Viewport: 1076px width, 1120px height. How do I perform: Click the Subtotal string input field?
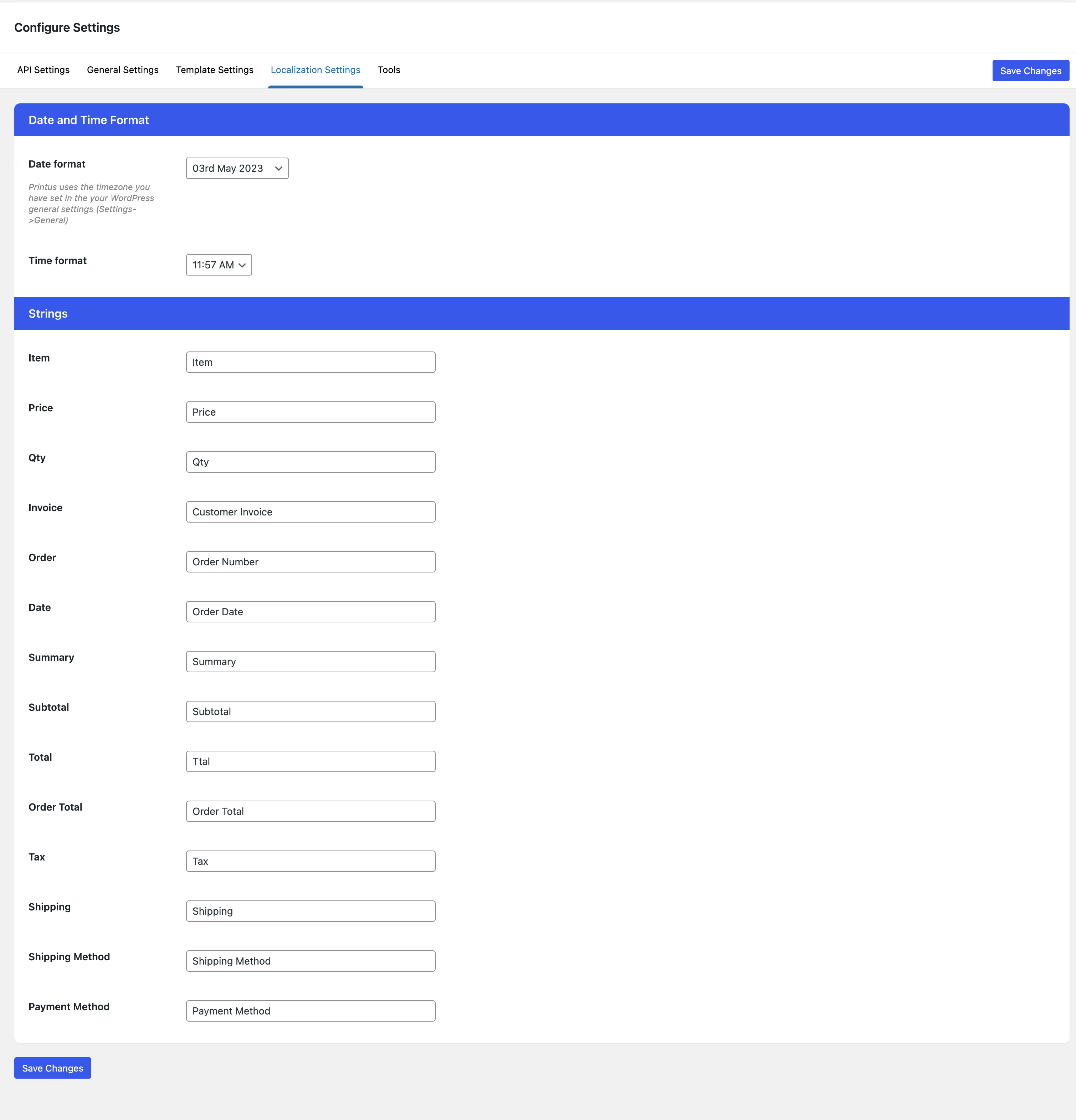310,711
